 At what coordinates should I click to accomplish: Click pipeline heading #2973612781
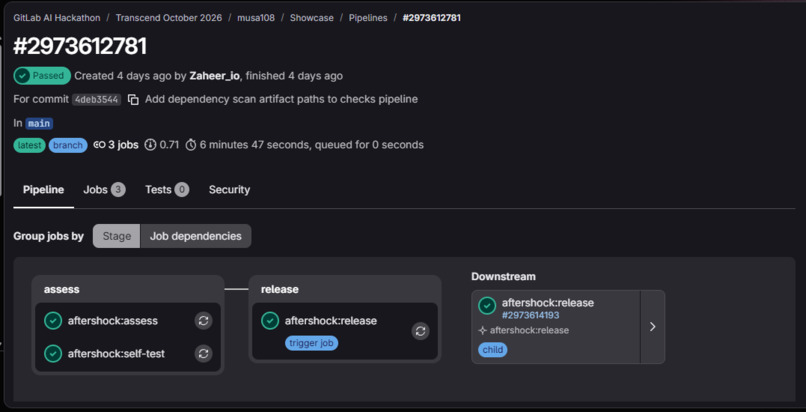pyautogui.click(x=80, y=46)
